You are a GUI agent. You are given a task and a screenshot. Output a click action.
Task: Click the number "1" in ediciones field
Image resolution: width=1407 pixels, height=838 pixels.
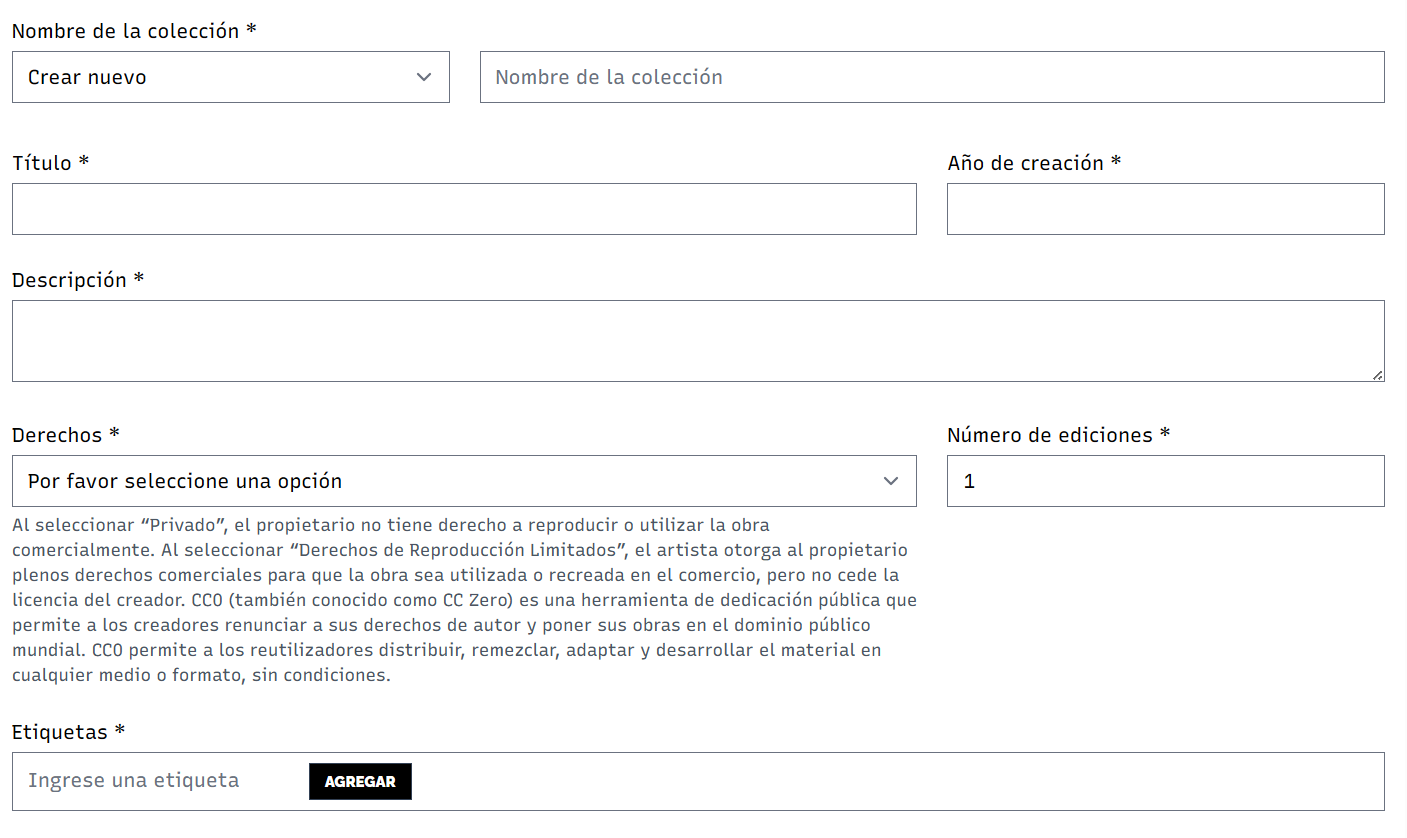[969, 481]
